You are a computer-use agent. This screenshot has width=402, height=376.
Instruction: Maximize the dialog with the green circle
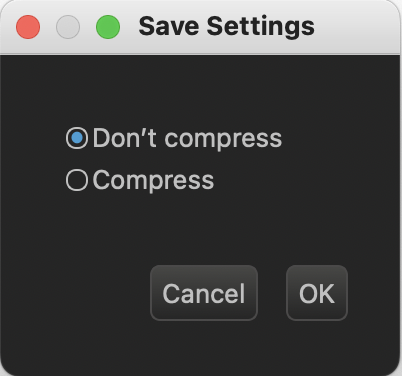pyautogui.click(x=108, y=27)
